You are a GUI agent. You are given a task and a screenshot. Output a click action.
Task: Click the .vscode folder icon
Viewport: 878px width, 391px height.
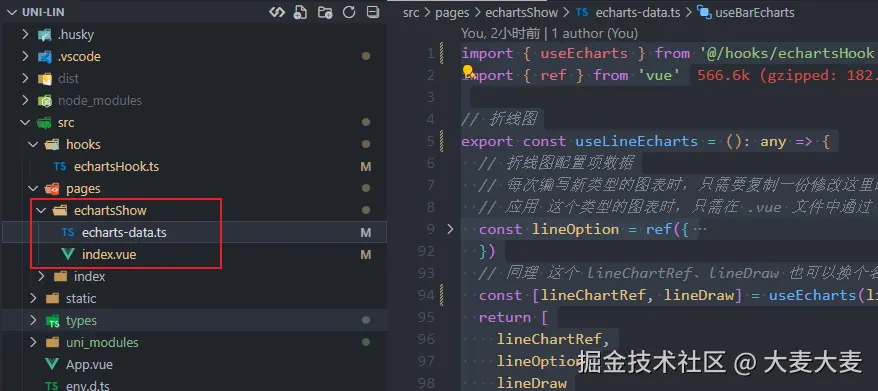[x=44, y=57]
